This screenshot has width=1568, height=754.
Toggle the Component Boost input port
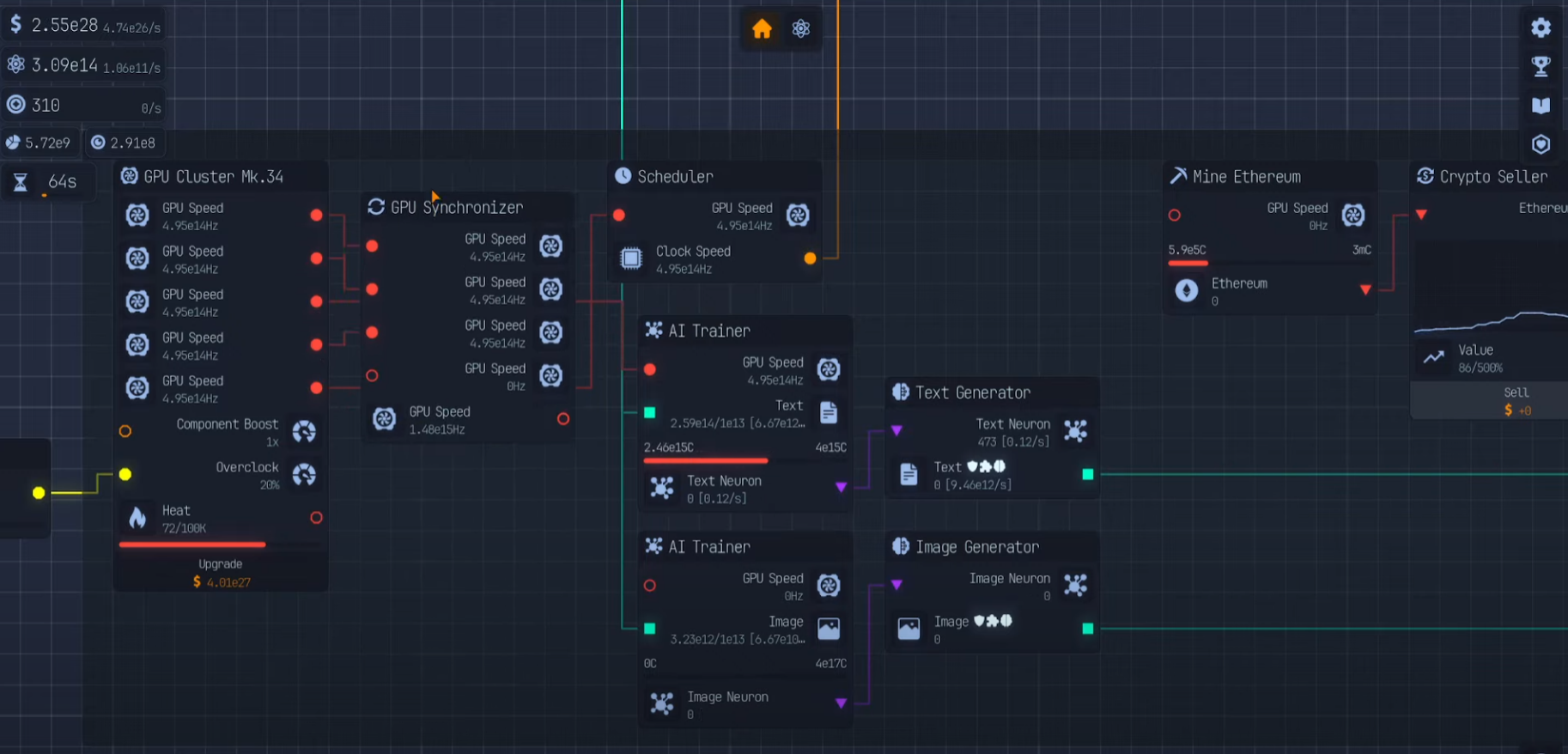coord(125,431)
